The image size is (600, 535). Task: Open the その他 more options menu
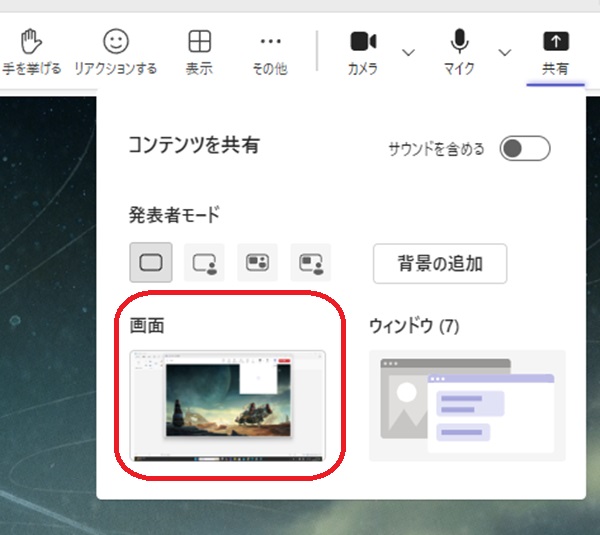270,43
